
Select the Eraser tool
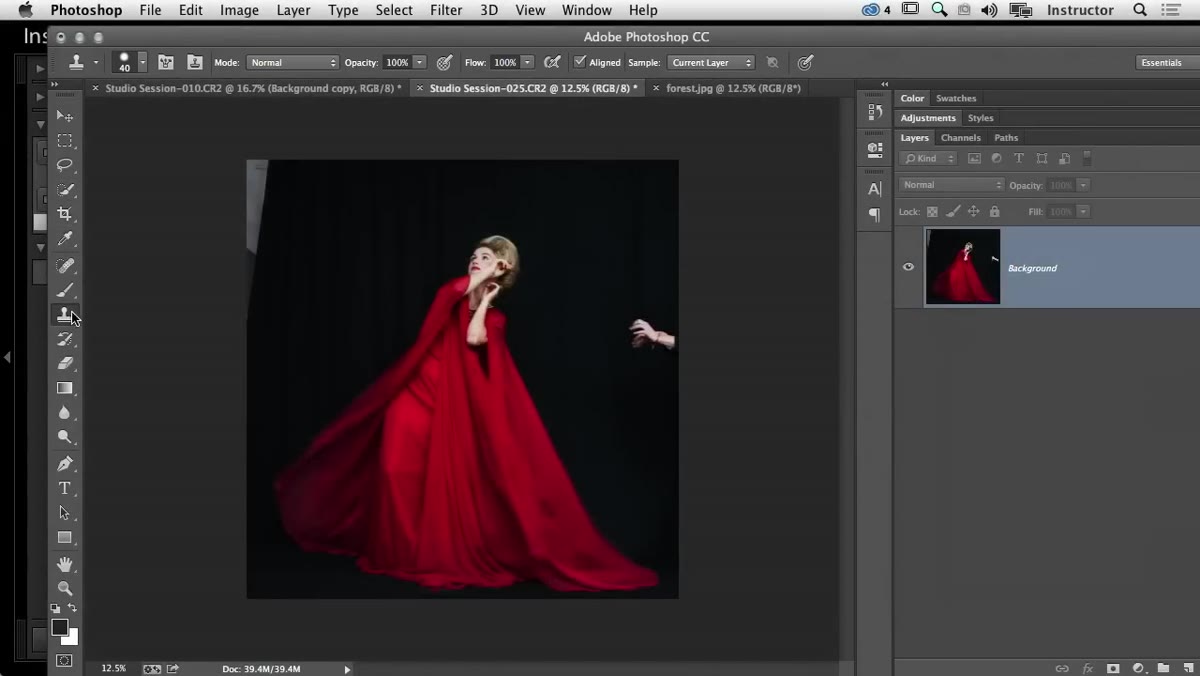pos(65,364)
